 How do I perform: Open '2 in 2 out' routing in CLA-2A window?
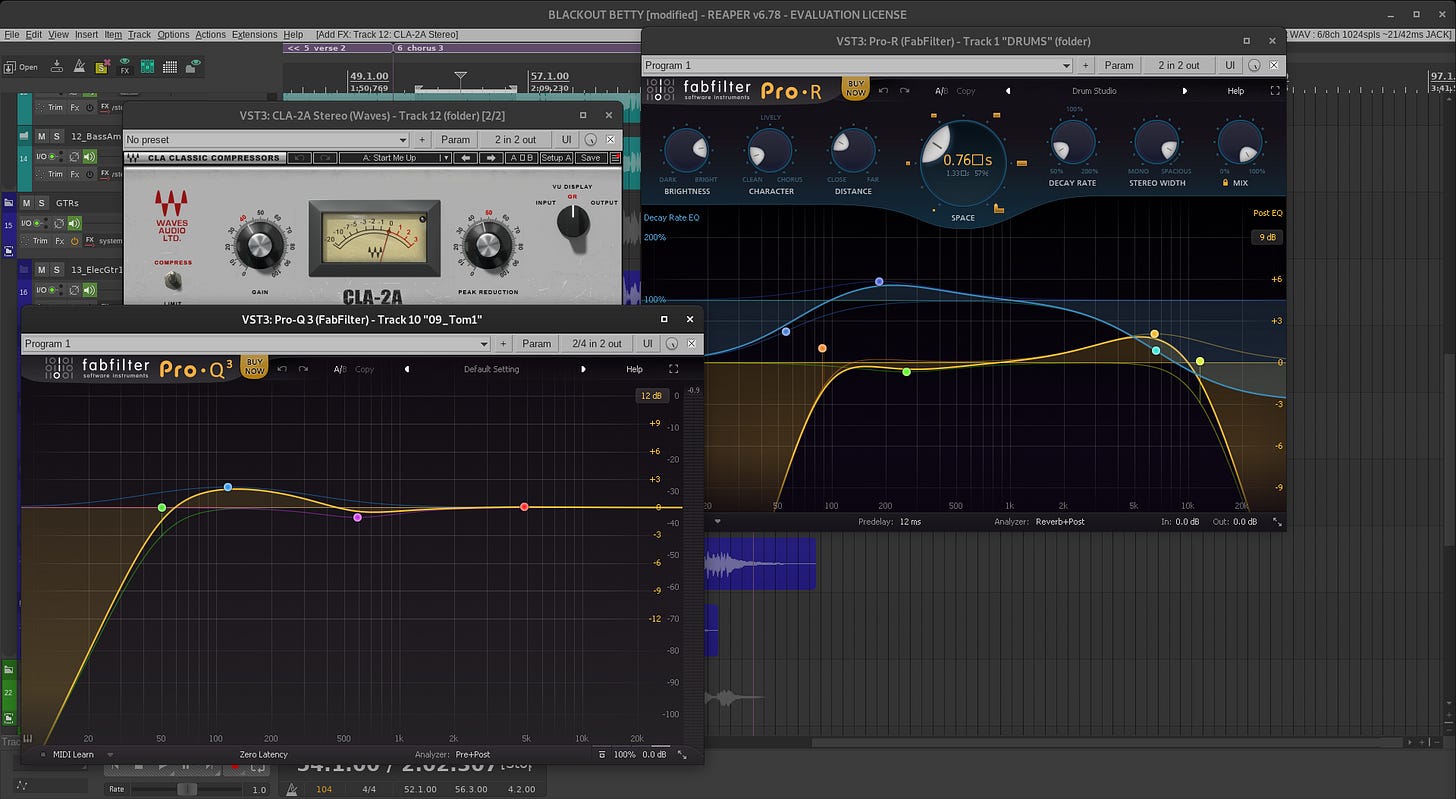515,140
